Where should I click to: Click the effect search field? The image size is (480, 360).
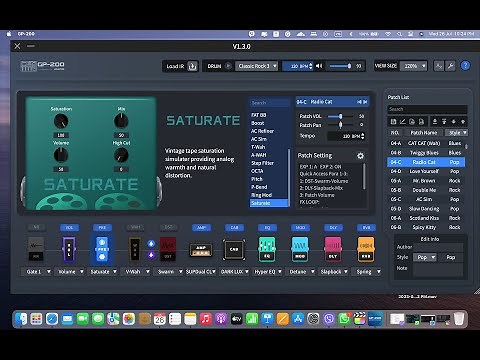269,103
